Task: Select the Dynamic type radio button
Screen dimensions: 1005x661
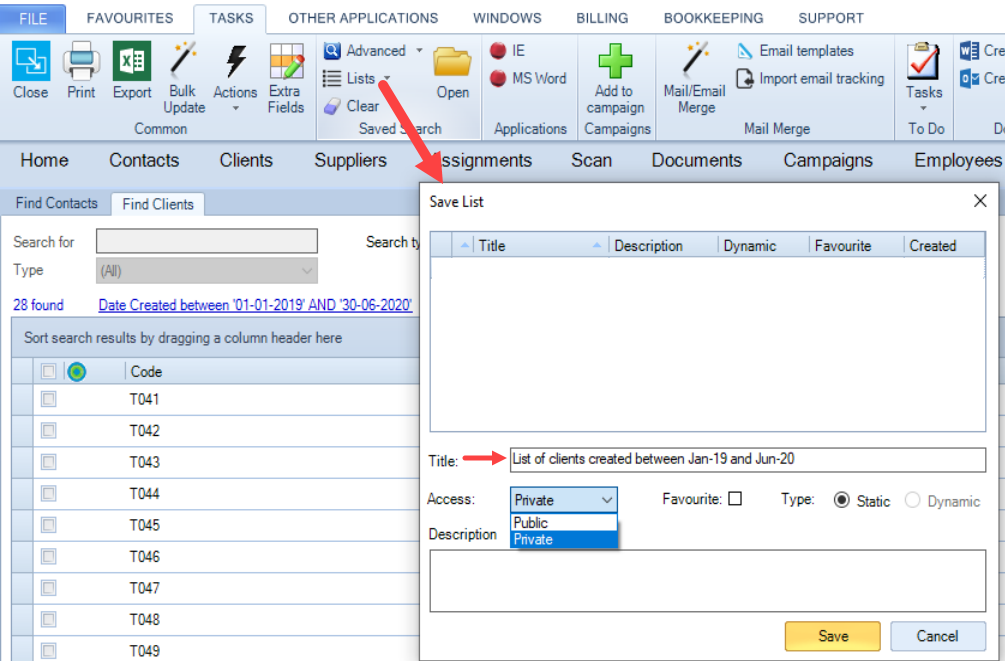Action: click(x=913, y=500)
